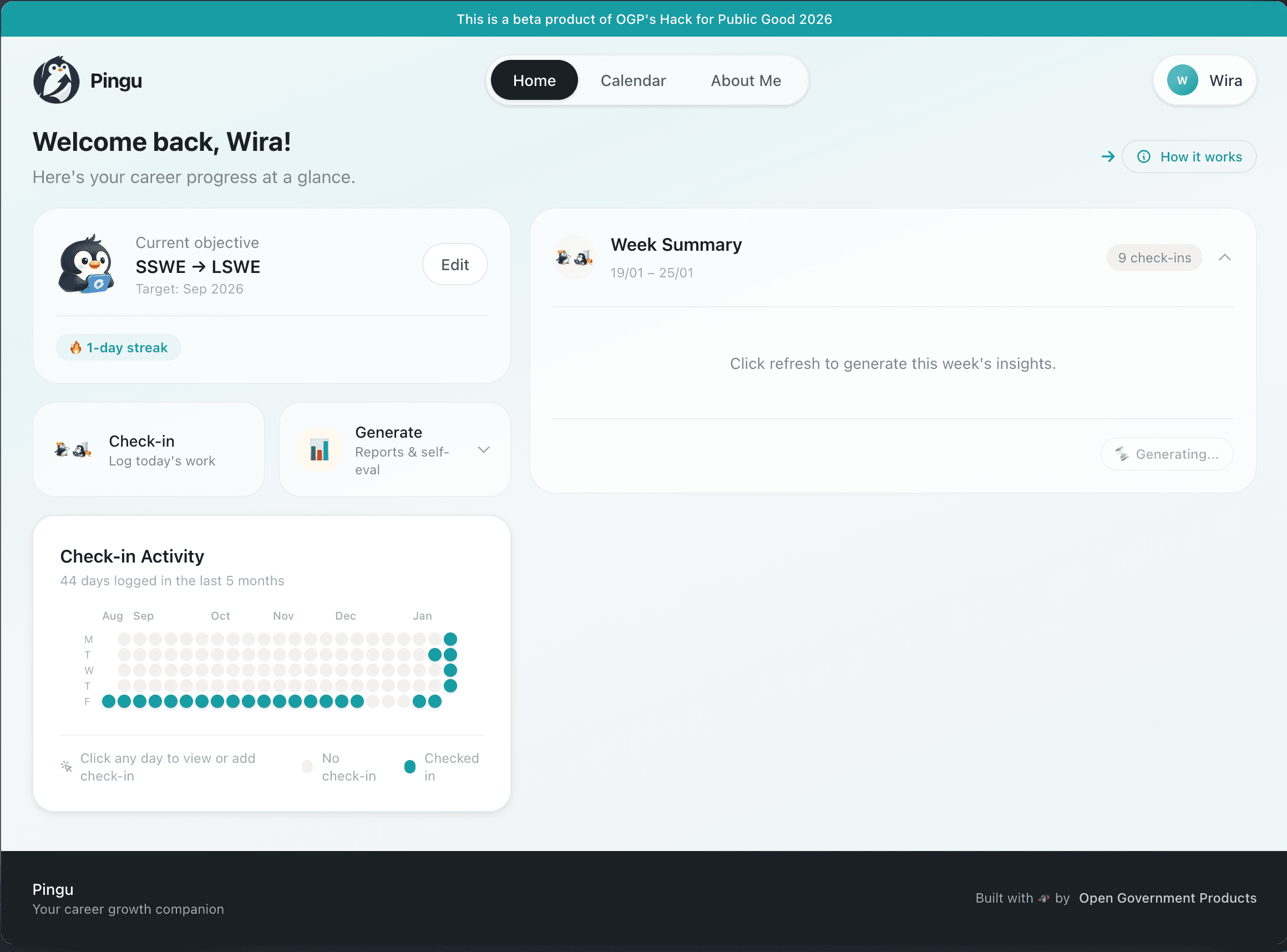Viewport: 1287px width, 952px height.
Task: Click the bar chart icon on Generate card
Action: 319,449
